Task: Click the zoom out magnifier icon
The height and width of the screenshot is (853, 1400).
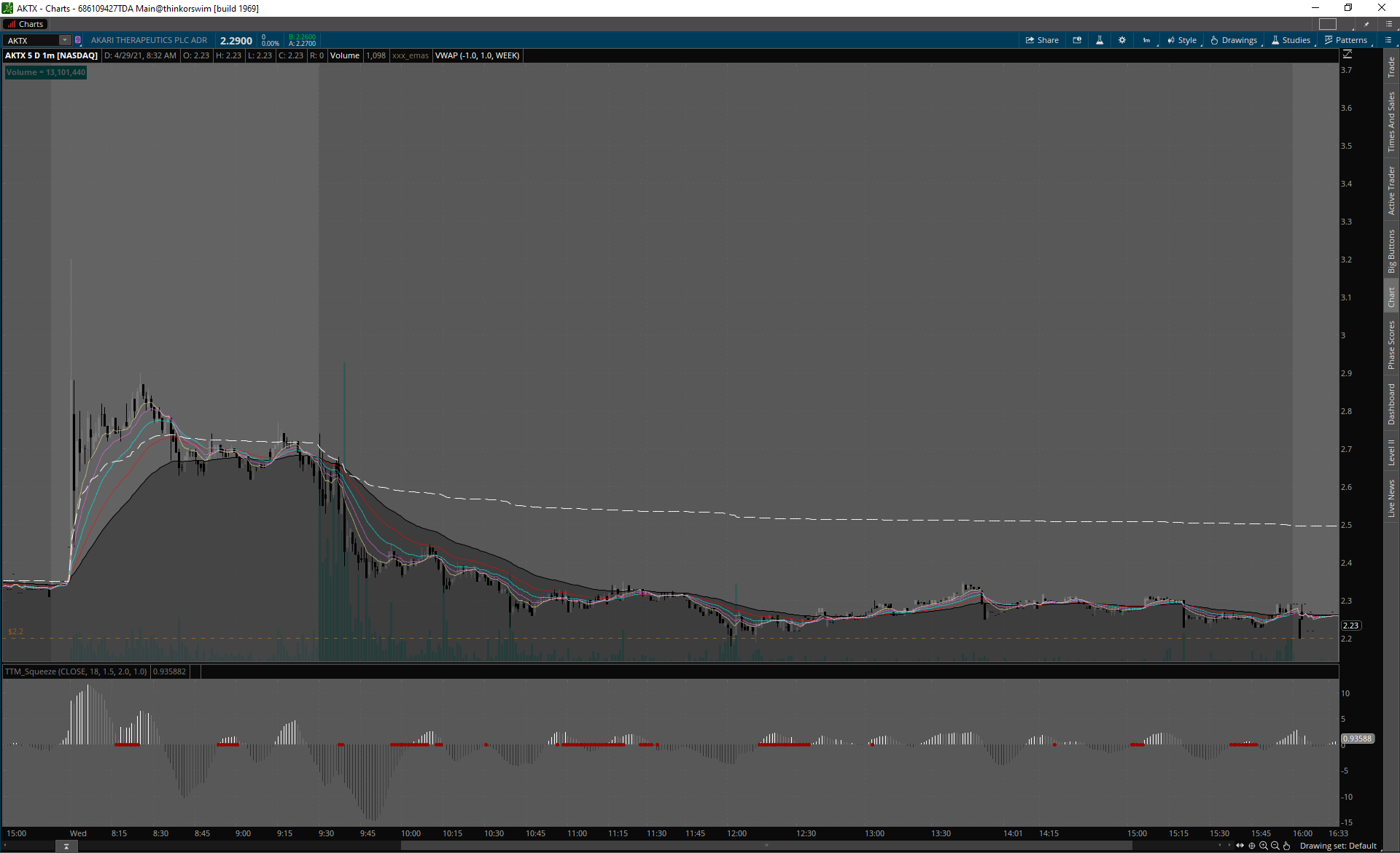Action: (1275, 846)
